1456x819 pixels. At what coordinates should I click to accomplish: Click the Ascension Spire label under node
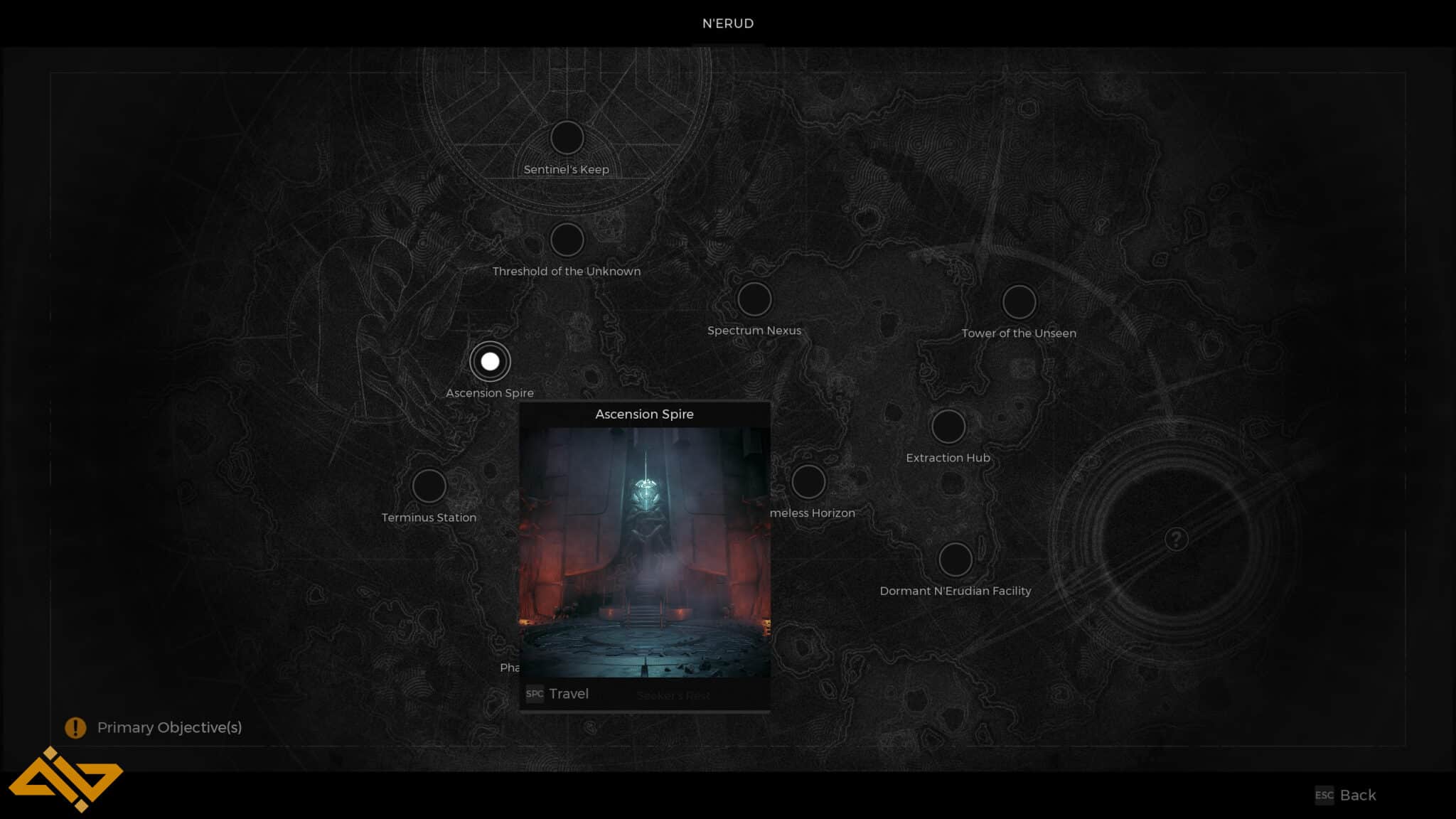(x=490, y=392)
